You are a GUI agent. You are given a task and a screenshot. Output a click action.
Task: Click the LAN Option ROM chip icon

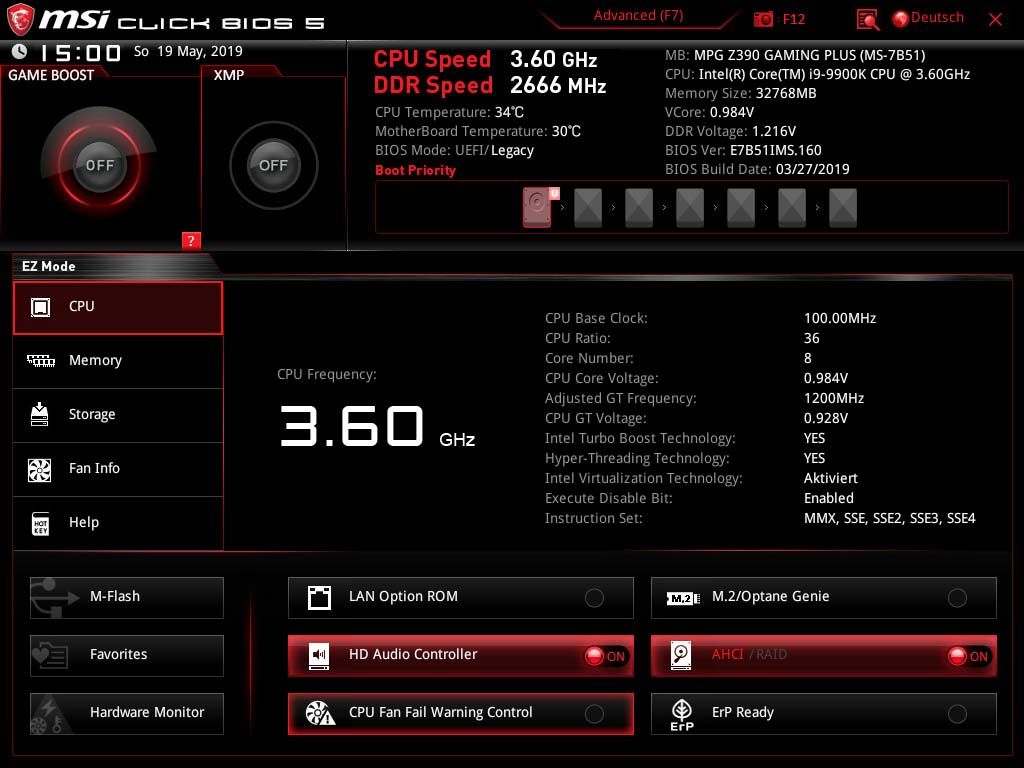(319, 597)
